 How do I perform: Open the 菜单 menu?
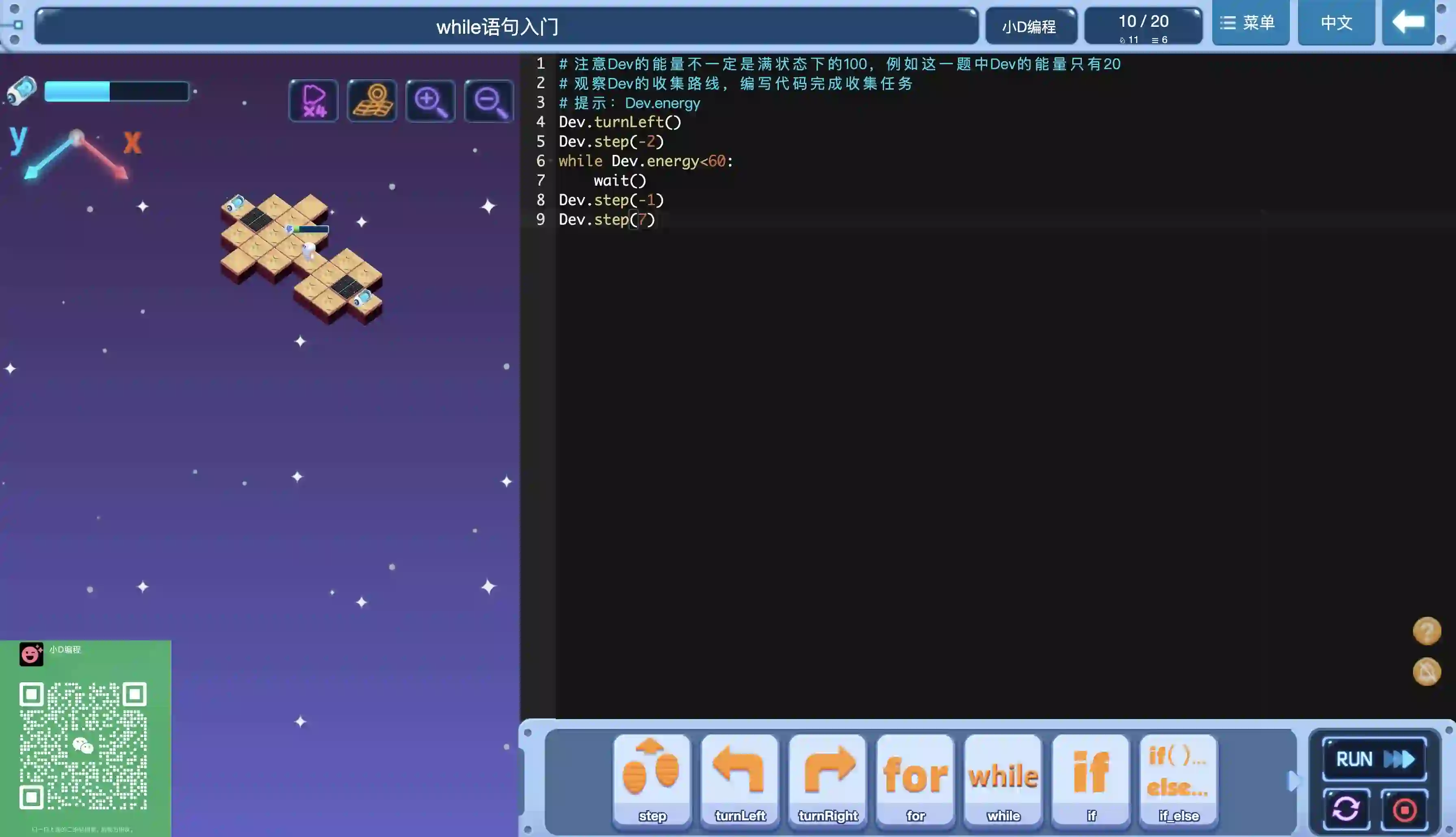click(x=1250, y=23)
